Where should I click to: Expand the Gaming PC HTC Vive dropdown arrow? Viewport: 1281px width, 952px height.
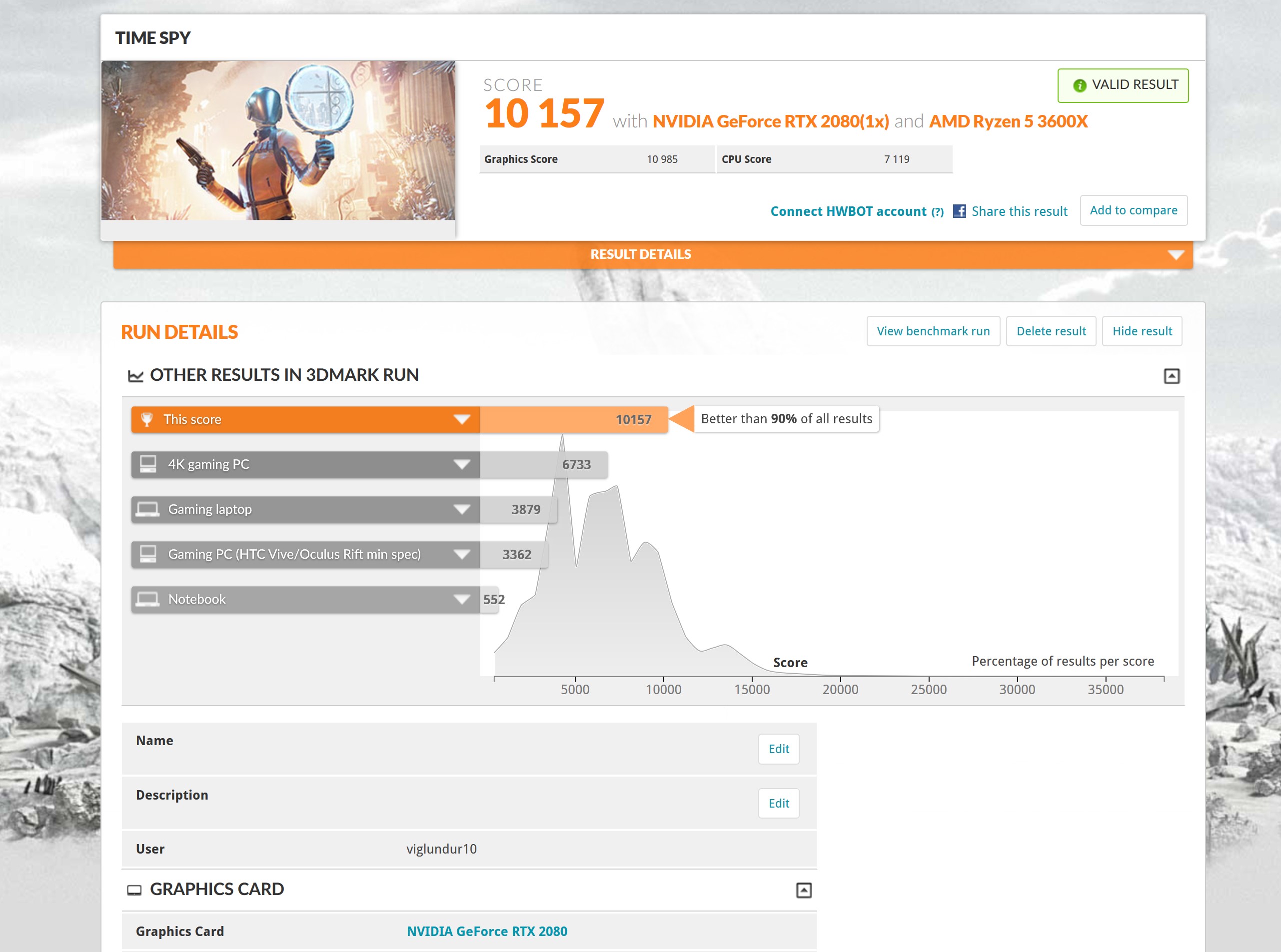pyautogui.click(x=462, y=554)
